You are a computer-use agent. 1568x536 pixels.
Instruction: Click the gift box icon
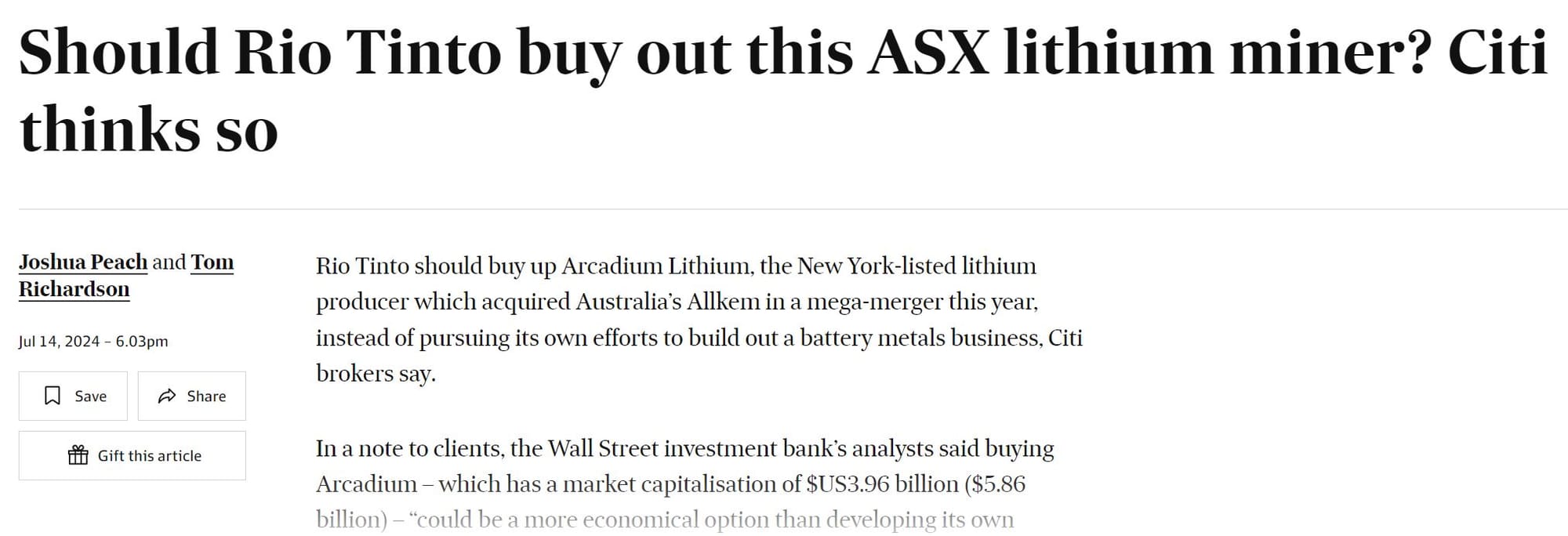tap(78, 455)
